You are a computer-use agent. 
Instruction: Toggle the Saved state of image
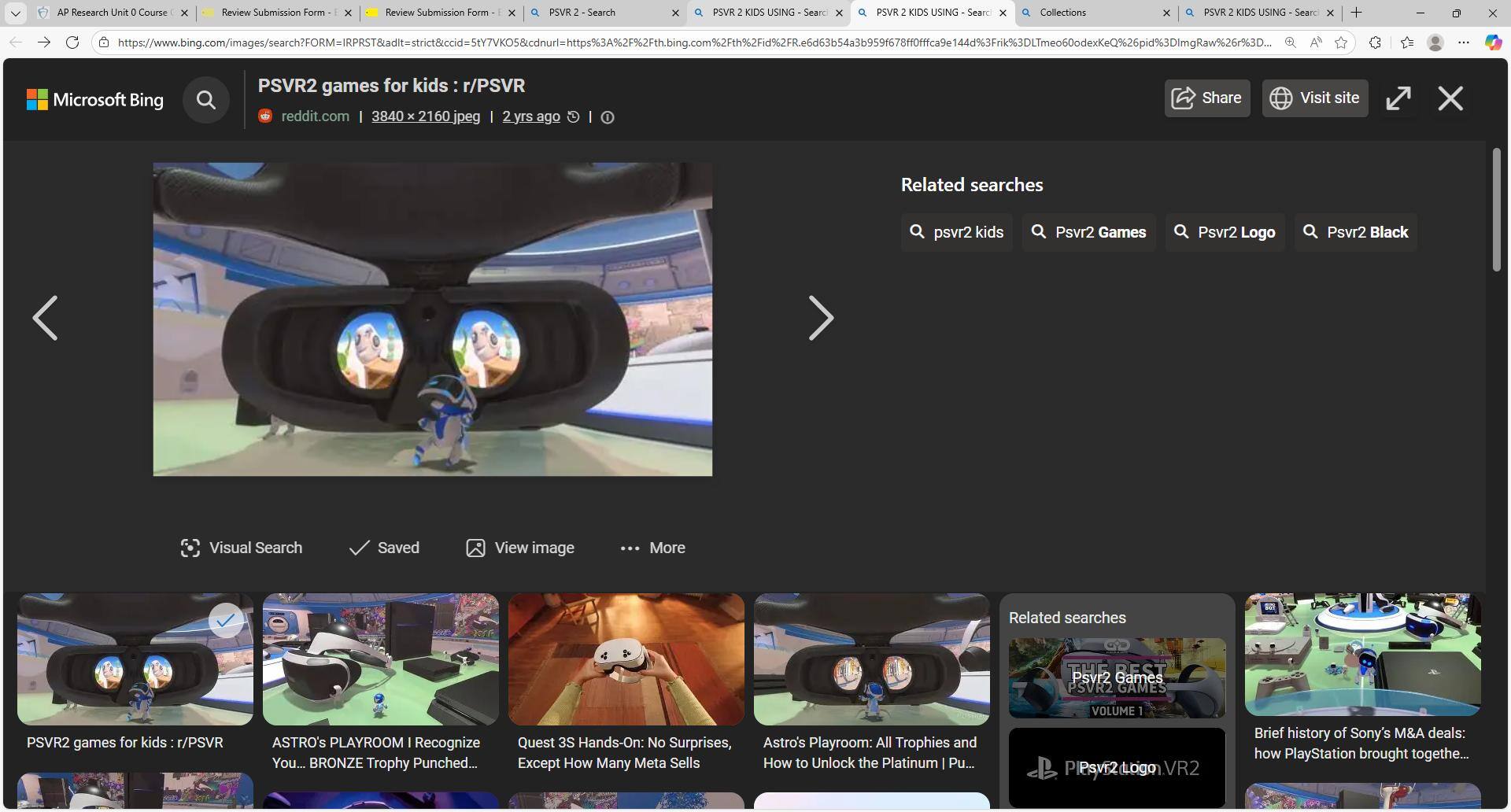point(384,548)
